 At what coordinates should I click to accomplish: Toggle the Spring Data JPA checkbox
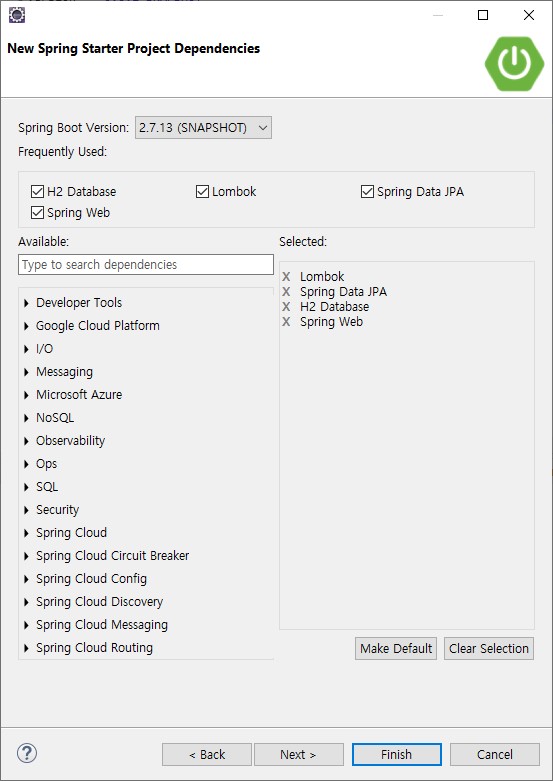pyautogui.click(x=367, y=191)
